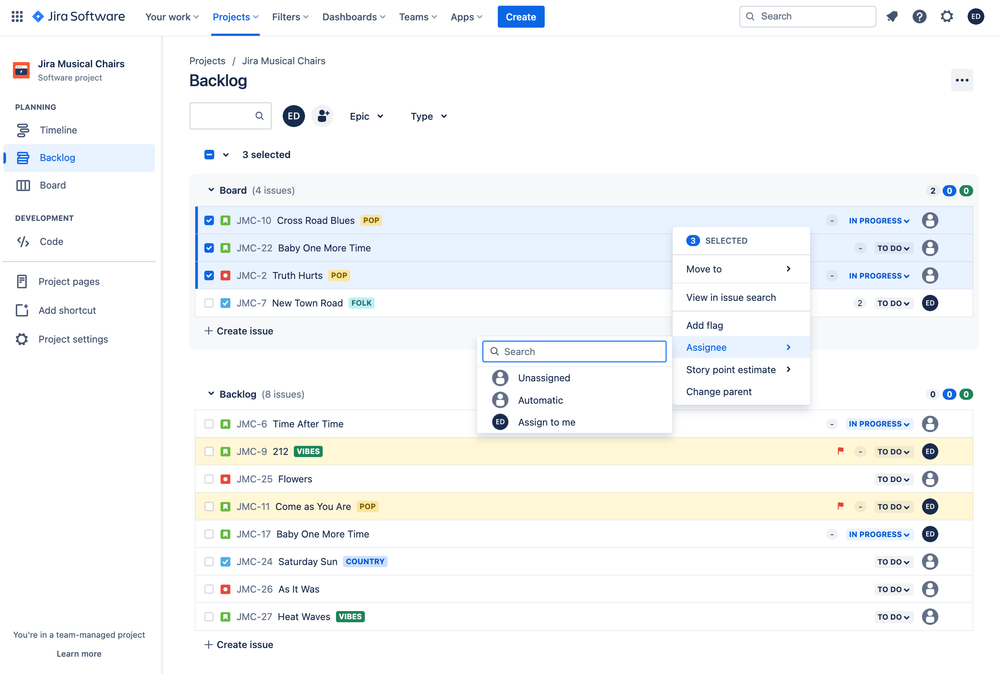
Task: Toggle the select-all checkbox next to 3 selected
Action: 209,155
